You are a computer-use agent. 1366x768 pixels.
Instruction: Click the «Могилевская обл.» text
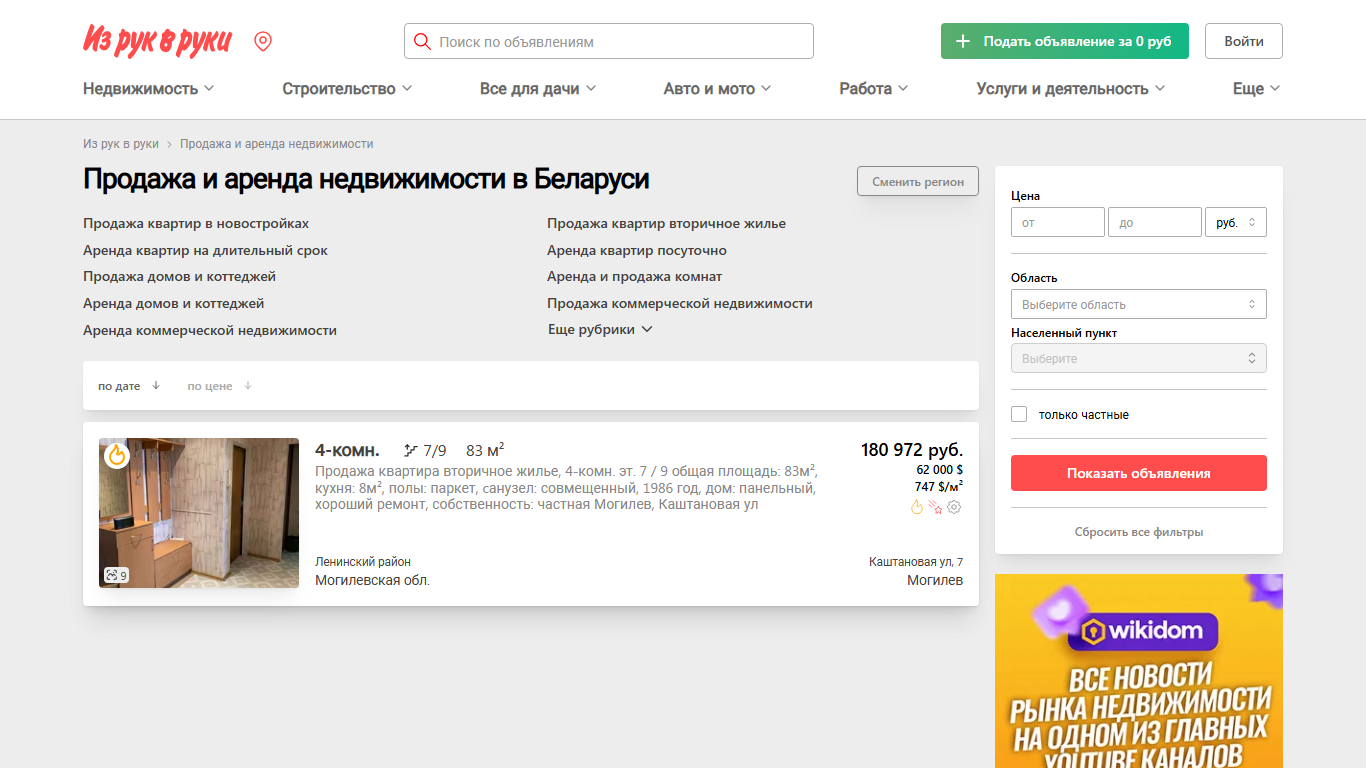pyautogui.click(x=372, y=580)
